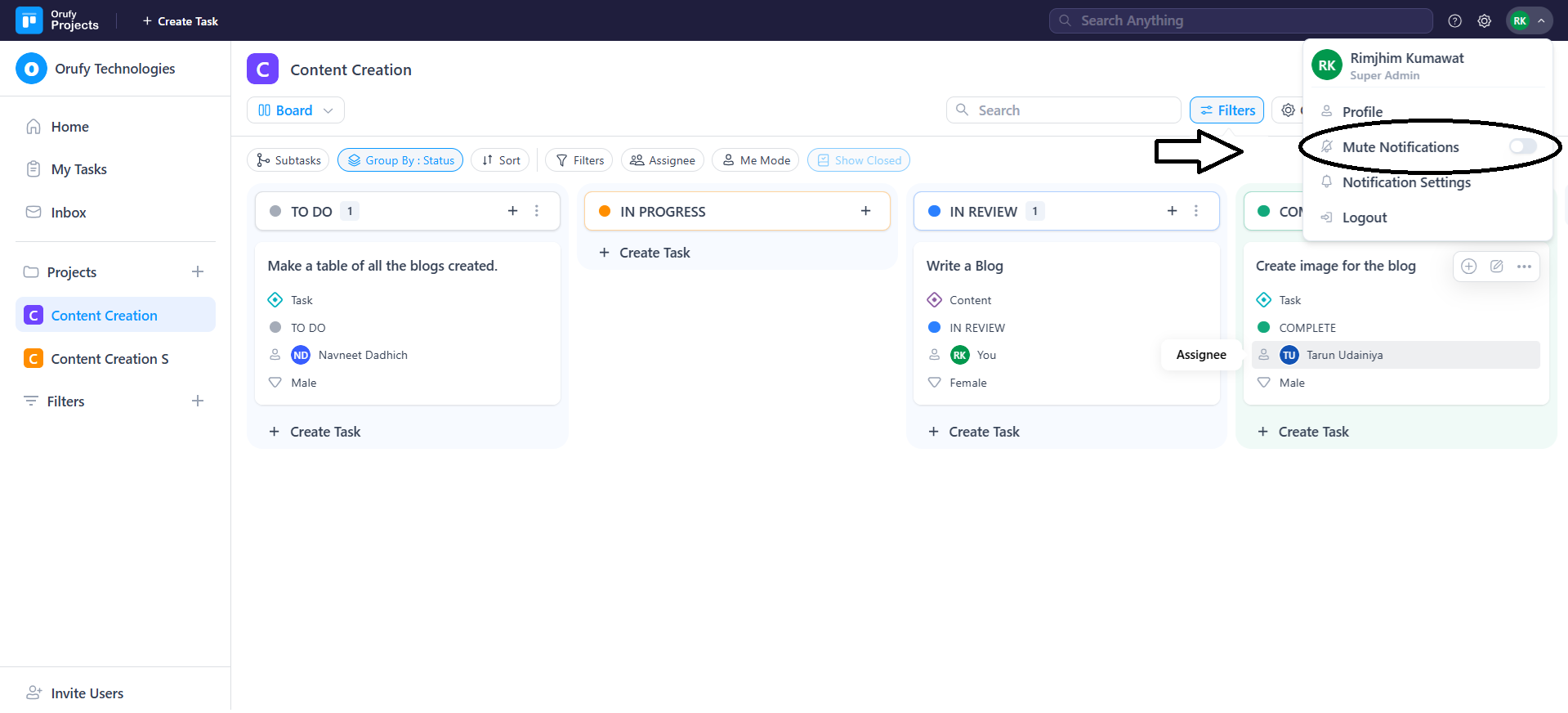Click the plus icon in TO DO column

512,211
